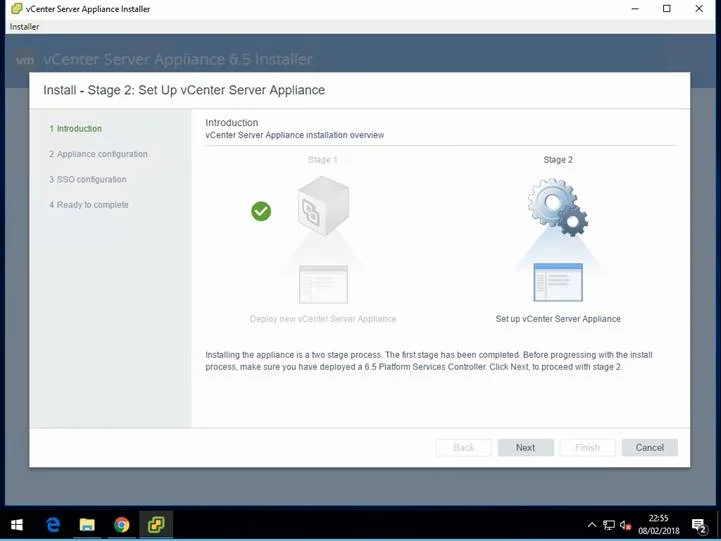Minimize the installer window
This screenshot has width=721, height=541.
[635, 9]
